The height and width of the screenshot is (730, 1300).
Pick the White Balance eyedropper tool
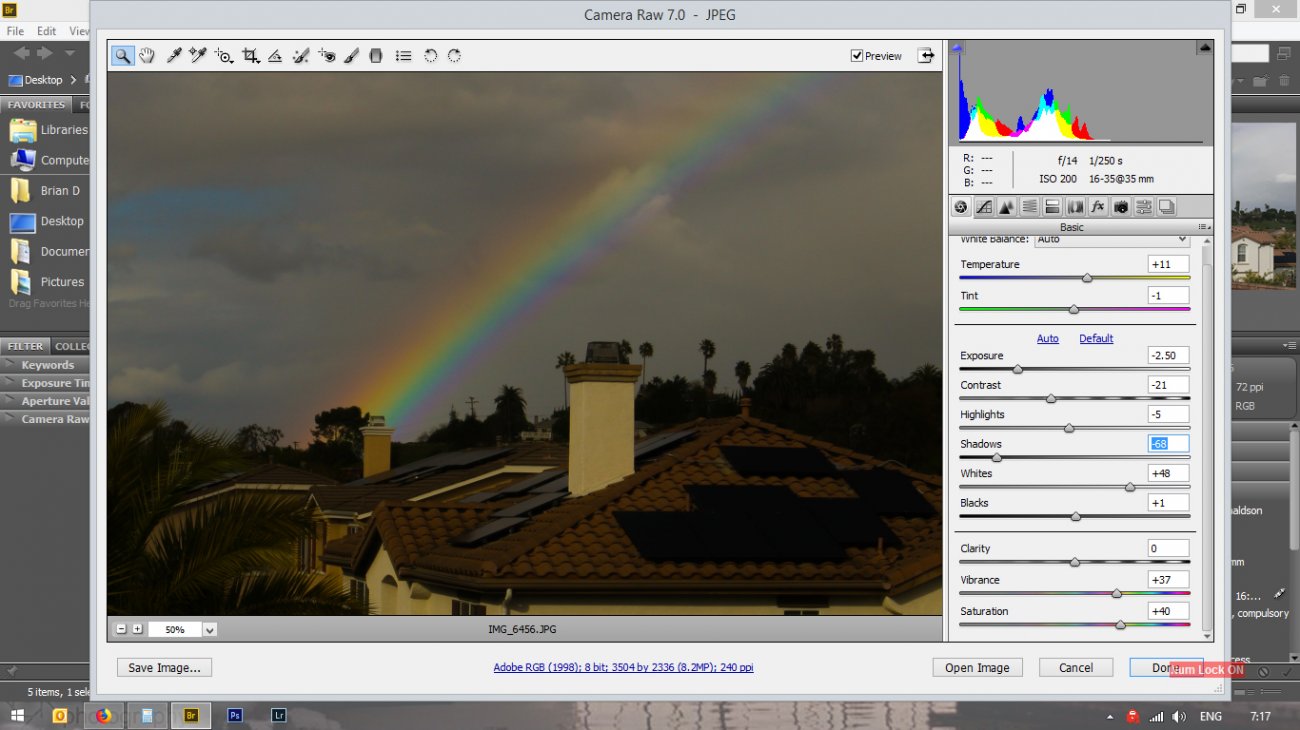(x=174, y=56)
